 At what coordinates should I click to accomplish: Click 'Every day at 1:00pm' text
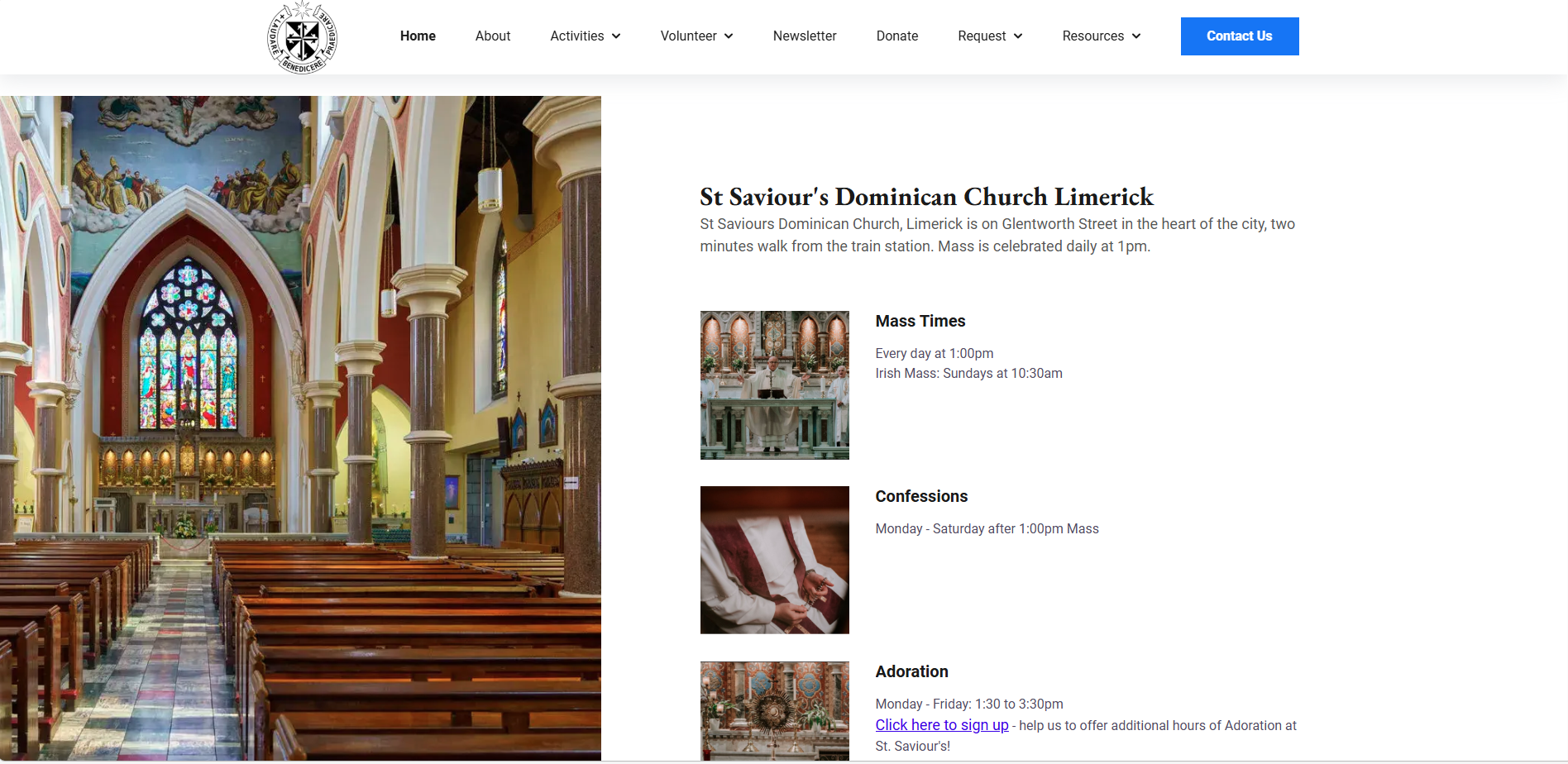935,353
